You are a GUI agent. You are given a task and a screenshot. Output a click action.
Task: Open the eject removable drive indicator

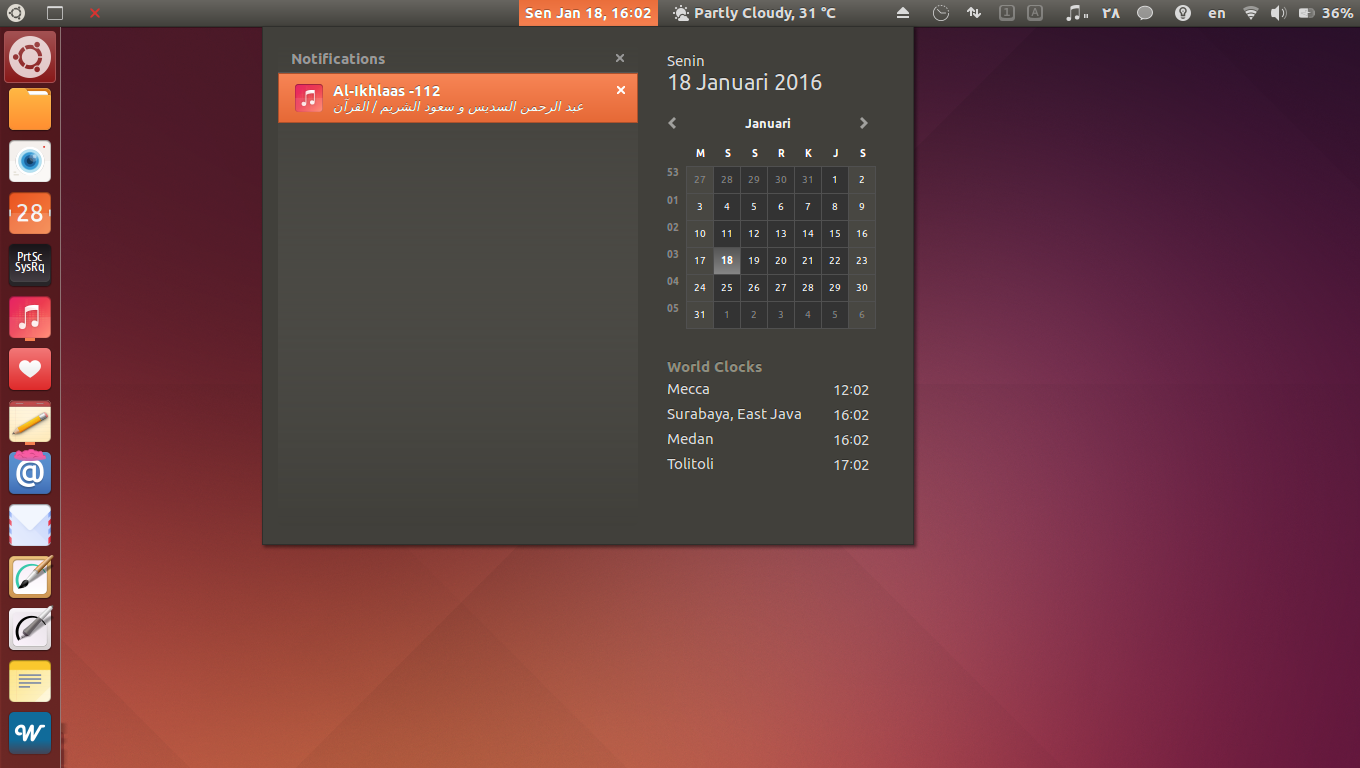coord(903,13)
